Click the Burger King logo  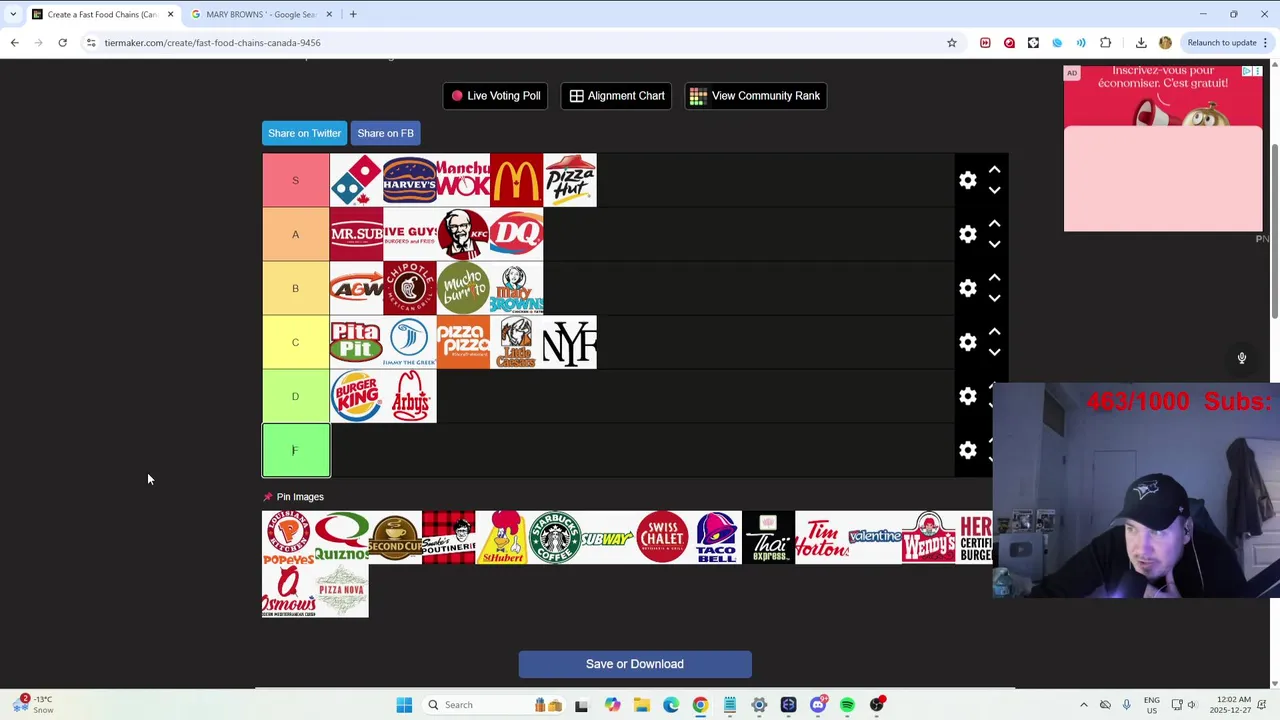click(x=357, y=396)
